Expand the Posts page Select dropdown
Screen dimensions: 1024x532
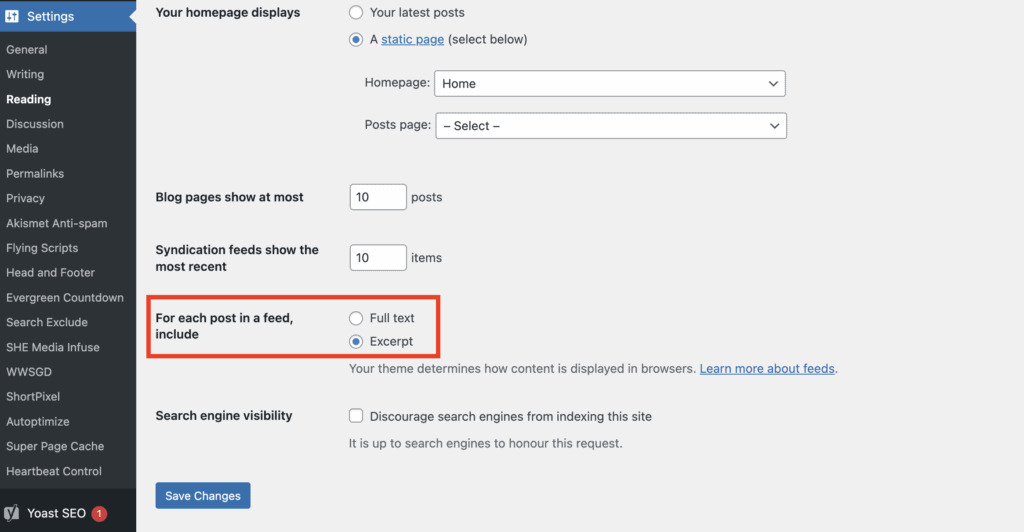[x=611, y=126]
